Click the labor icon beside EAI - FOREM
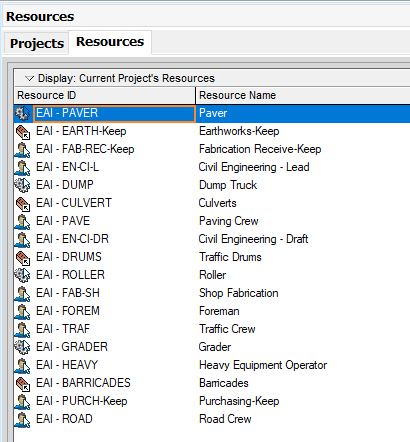 pyautogui.click(x=23, y=311)
